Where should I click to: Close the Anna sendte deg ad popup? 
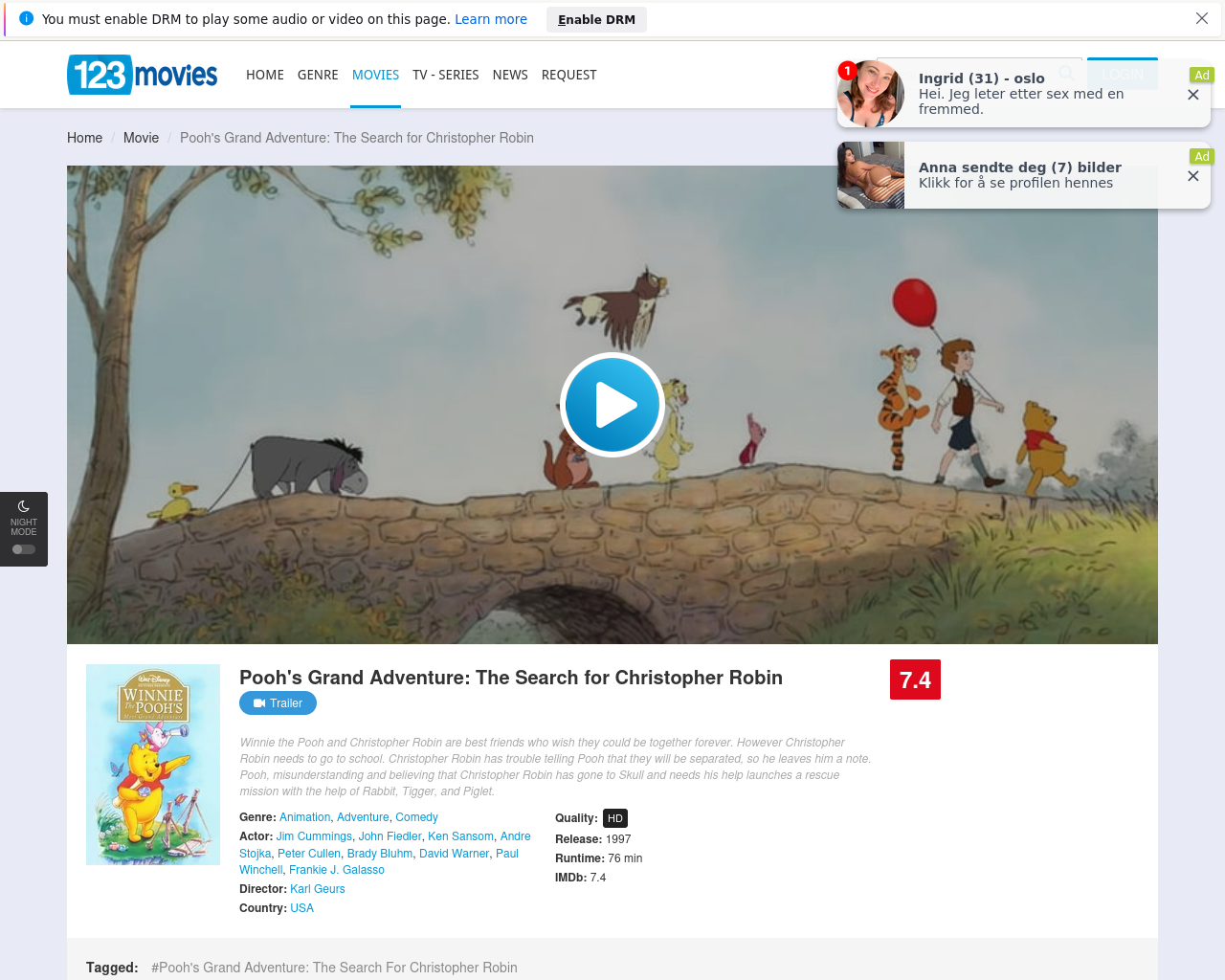tap(1193, 176)
